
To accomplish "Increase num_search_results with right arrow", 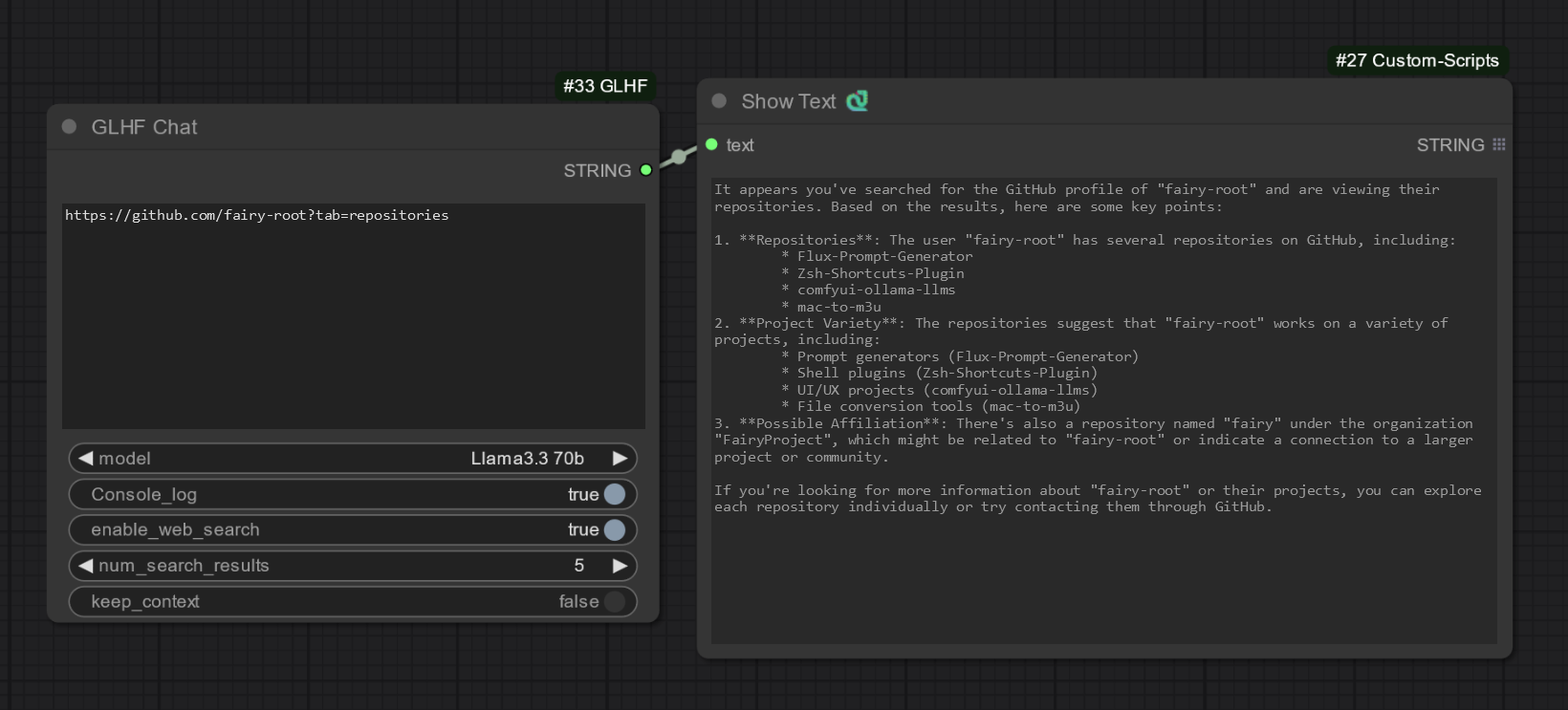I will coord(620,566).
